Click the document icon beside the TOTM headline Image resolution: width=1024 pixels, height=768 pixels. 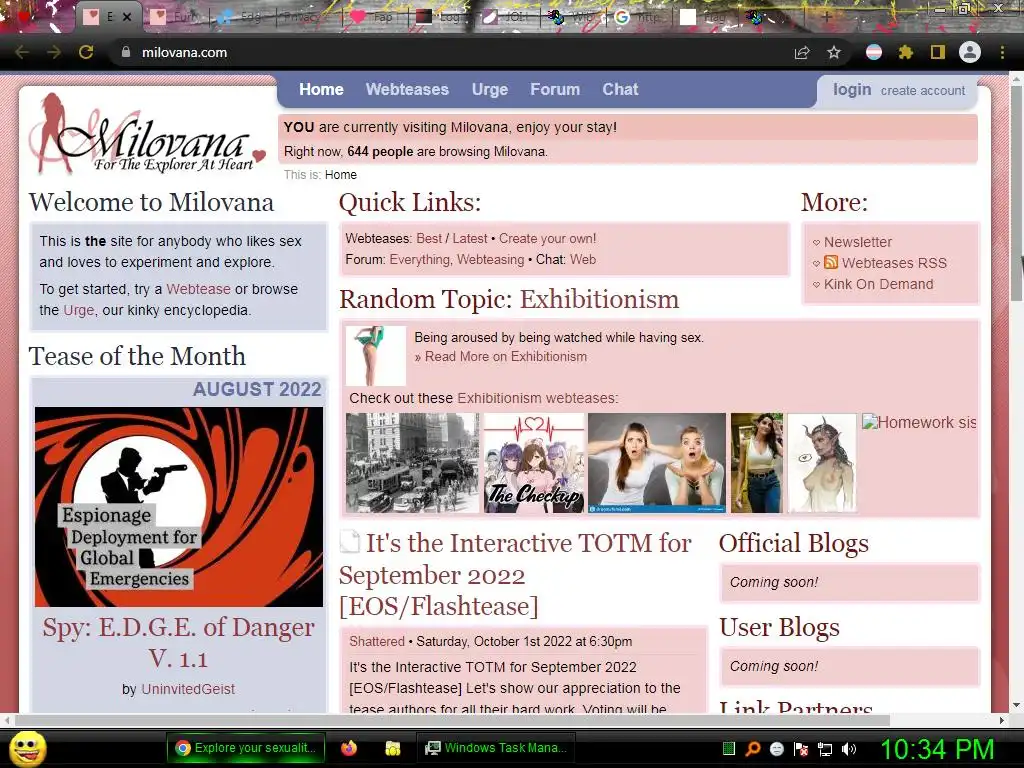(x=350, y=541)
